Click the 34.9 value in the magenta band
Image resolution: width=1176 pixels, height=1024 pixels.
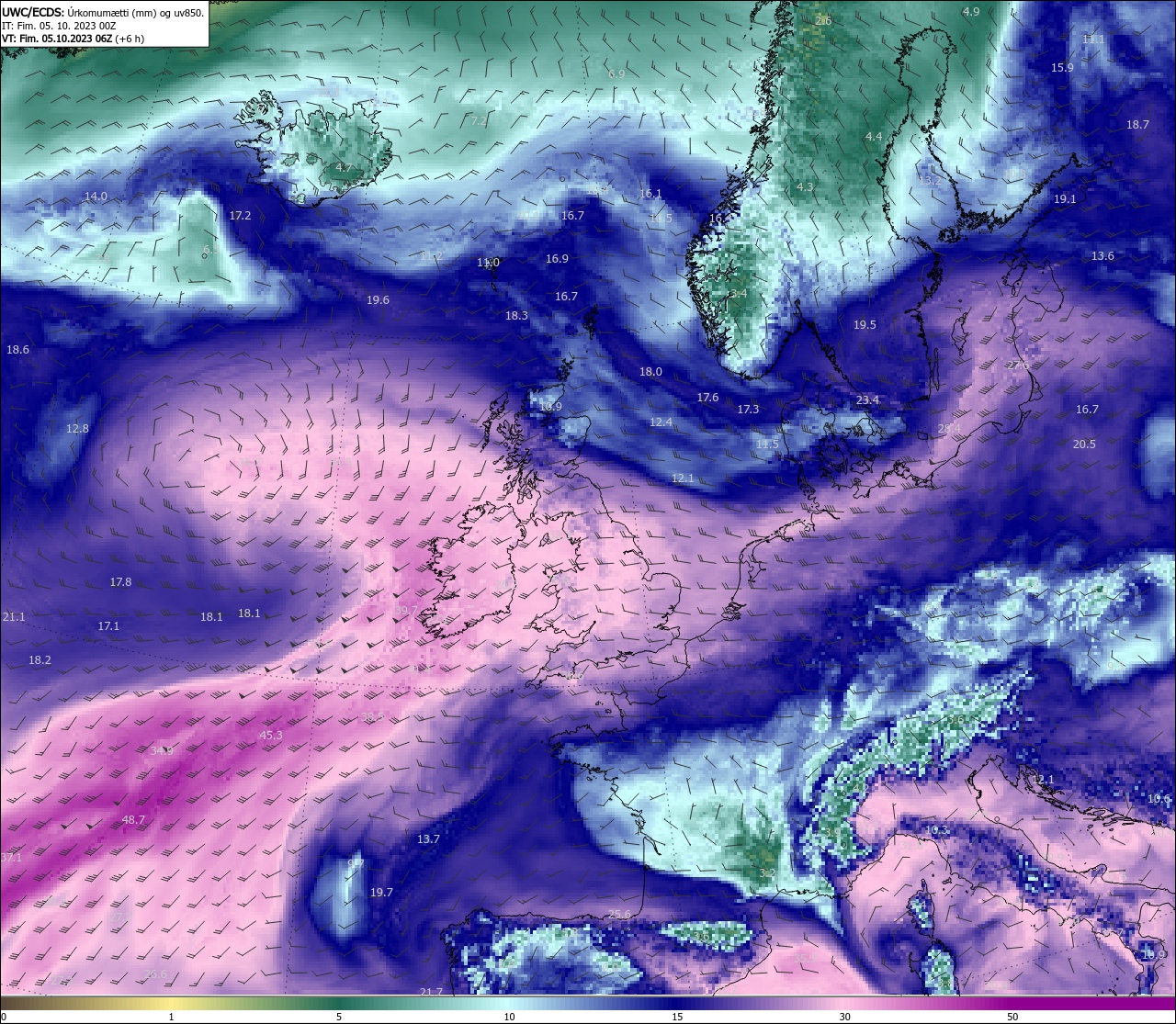[x=161, y=750]
